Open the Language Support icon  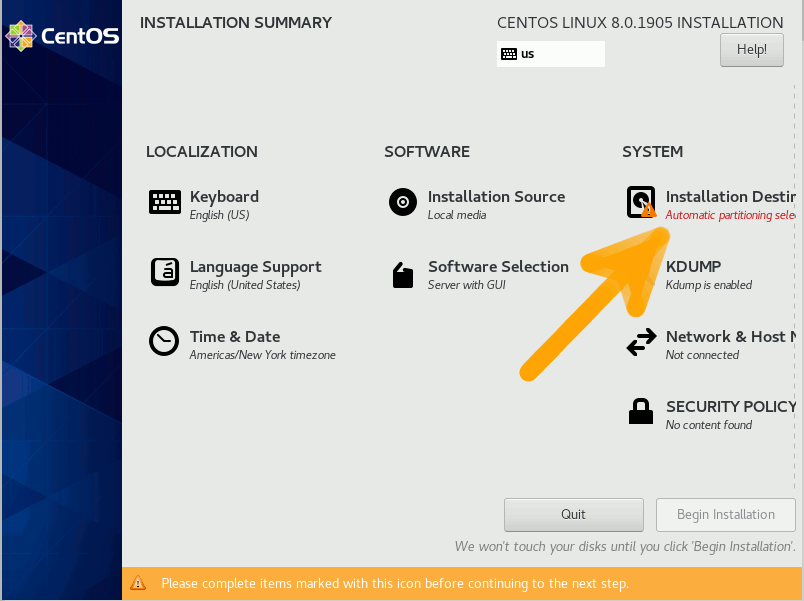tap(165, 272)
